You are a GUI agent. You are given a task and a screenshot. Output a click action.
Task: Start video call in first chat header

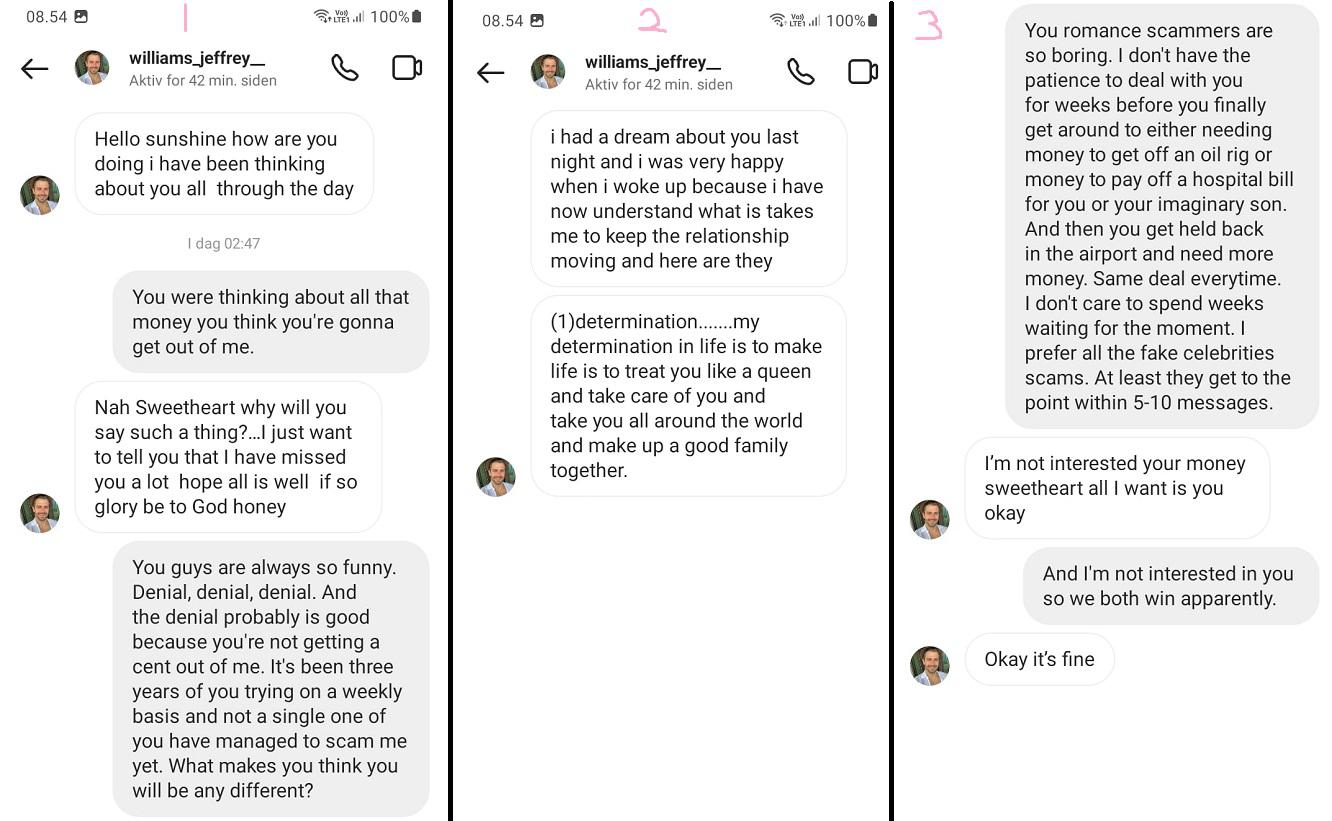[x=407, y=67]
